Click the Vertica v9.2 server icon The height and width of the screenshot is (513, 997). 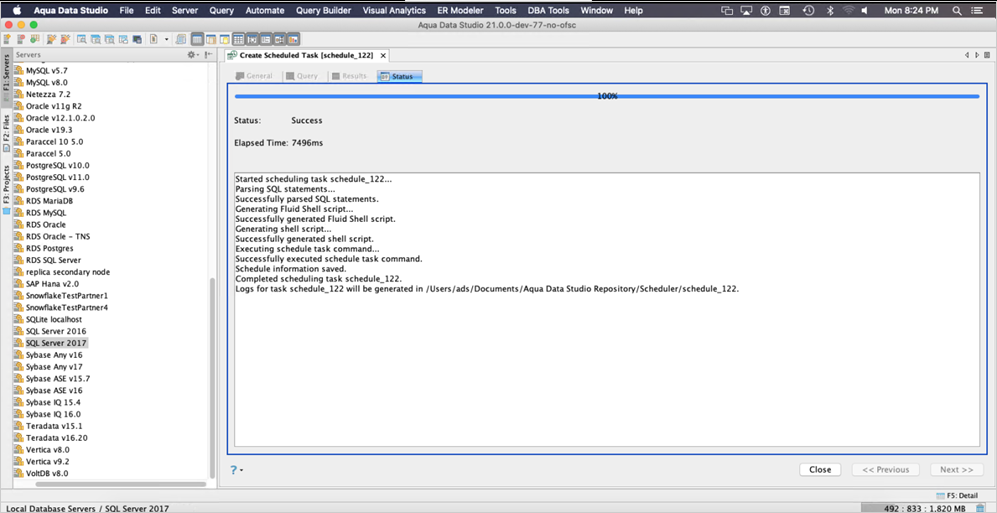18,462
